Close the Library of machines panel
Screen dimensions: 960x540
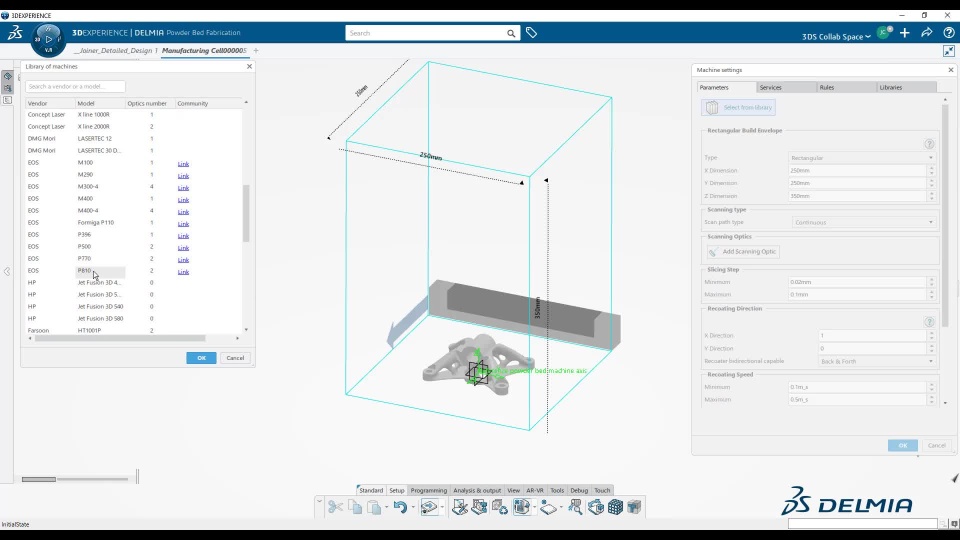[x=249, y=66]
